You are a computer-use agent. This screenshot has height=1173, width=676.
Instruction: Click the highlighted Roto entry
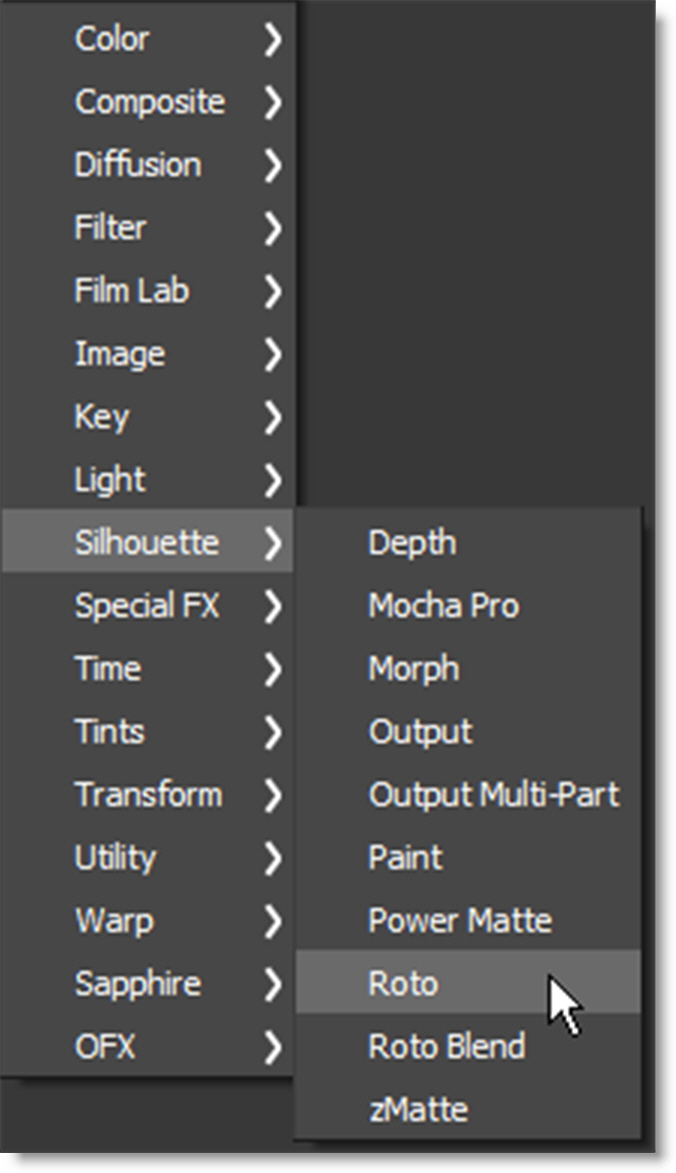[403, 984]
